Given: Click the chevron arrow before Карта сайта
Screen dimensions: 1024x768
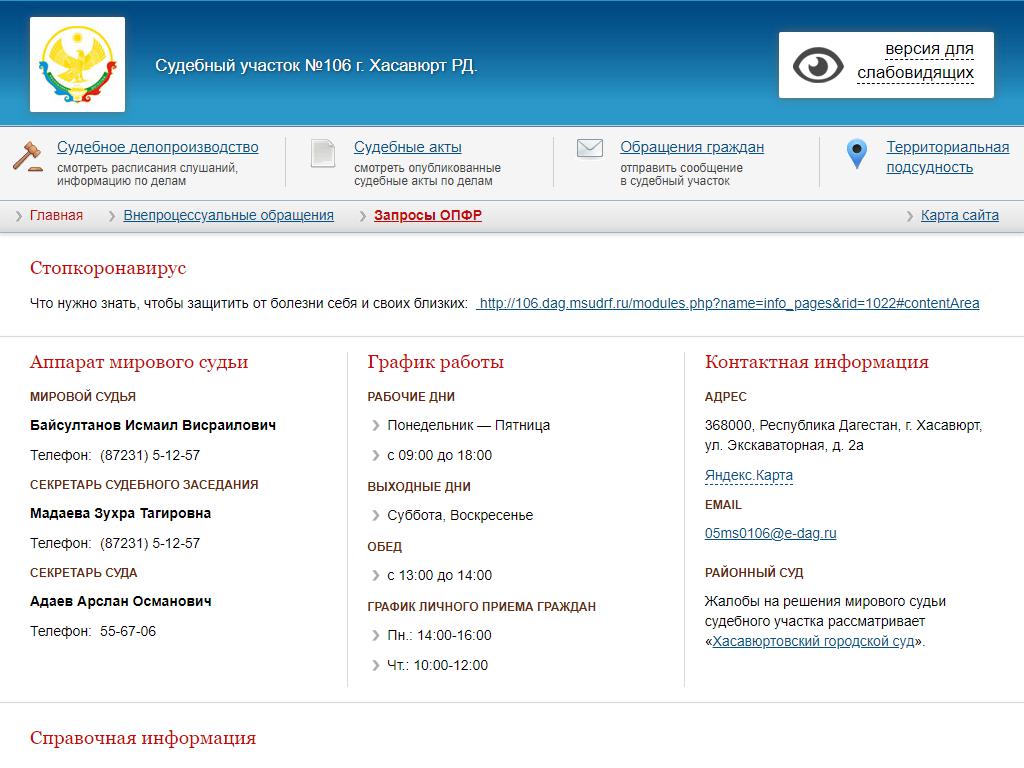Looking at the screenshot, I should click(x=909, y=216).
